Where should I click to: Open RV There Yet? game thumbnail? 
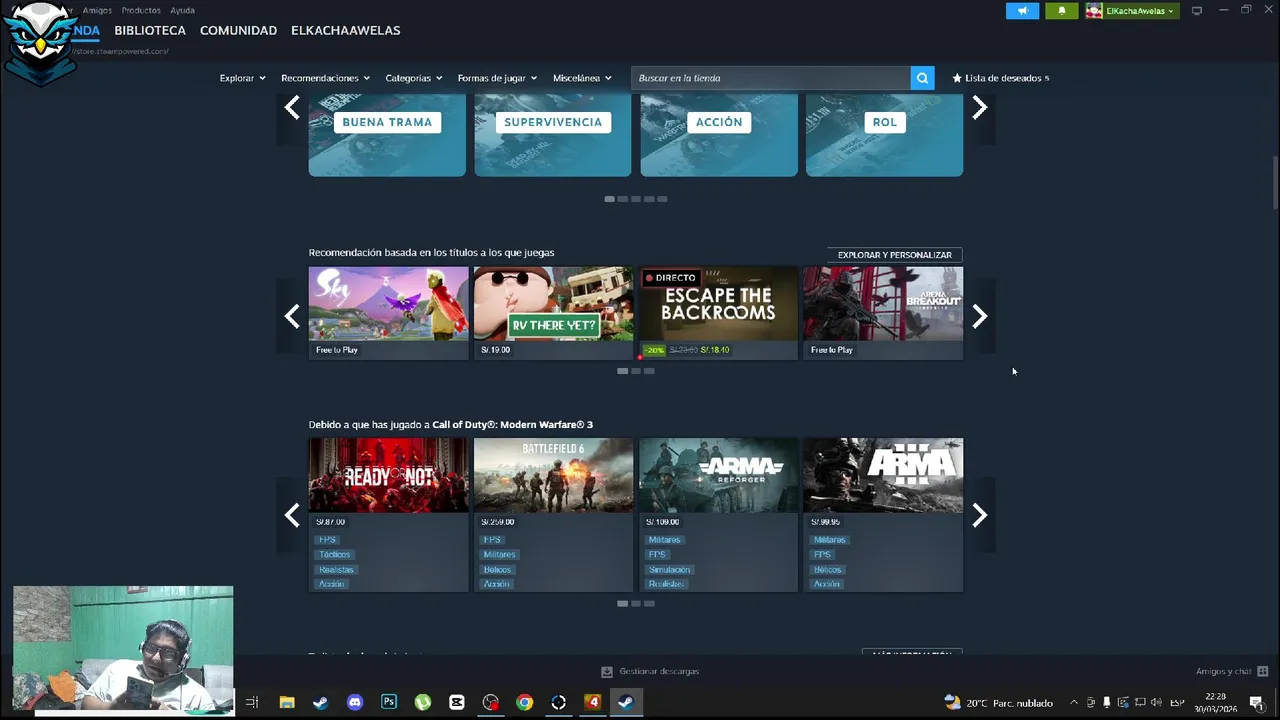(553, 303)
